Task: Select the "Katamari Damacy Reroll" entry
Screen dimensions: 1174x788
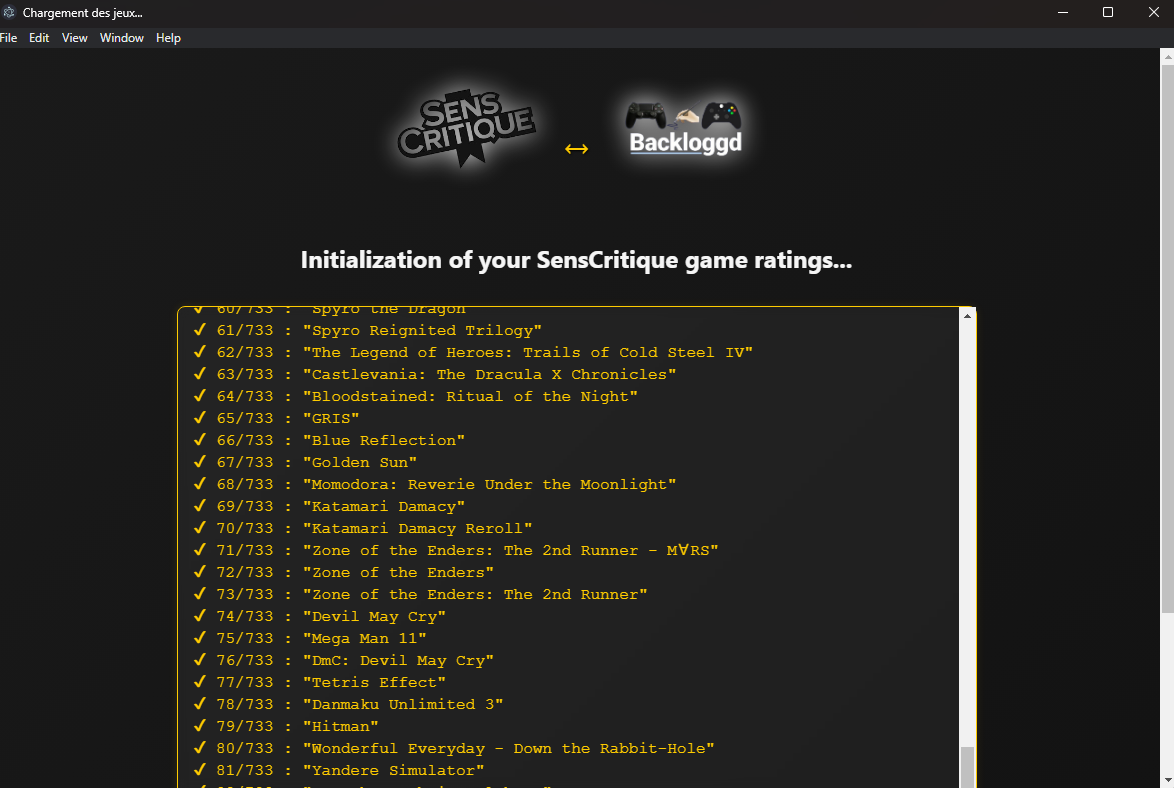Action: pyautogui.click(x=362, y=528)
